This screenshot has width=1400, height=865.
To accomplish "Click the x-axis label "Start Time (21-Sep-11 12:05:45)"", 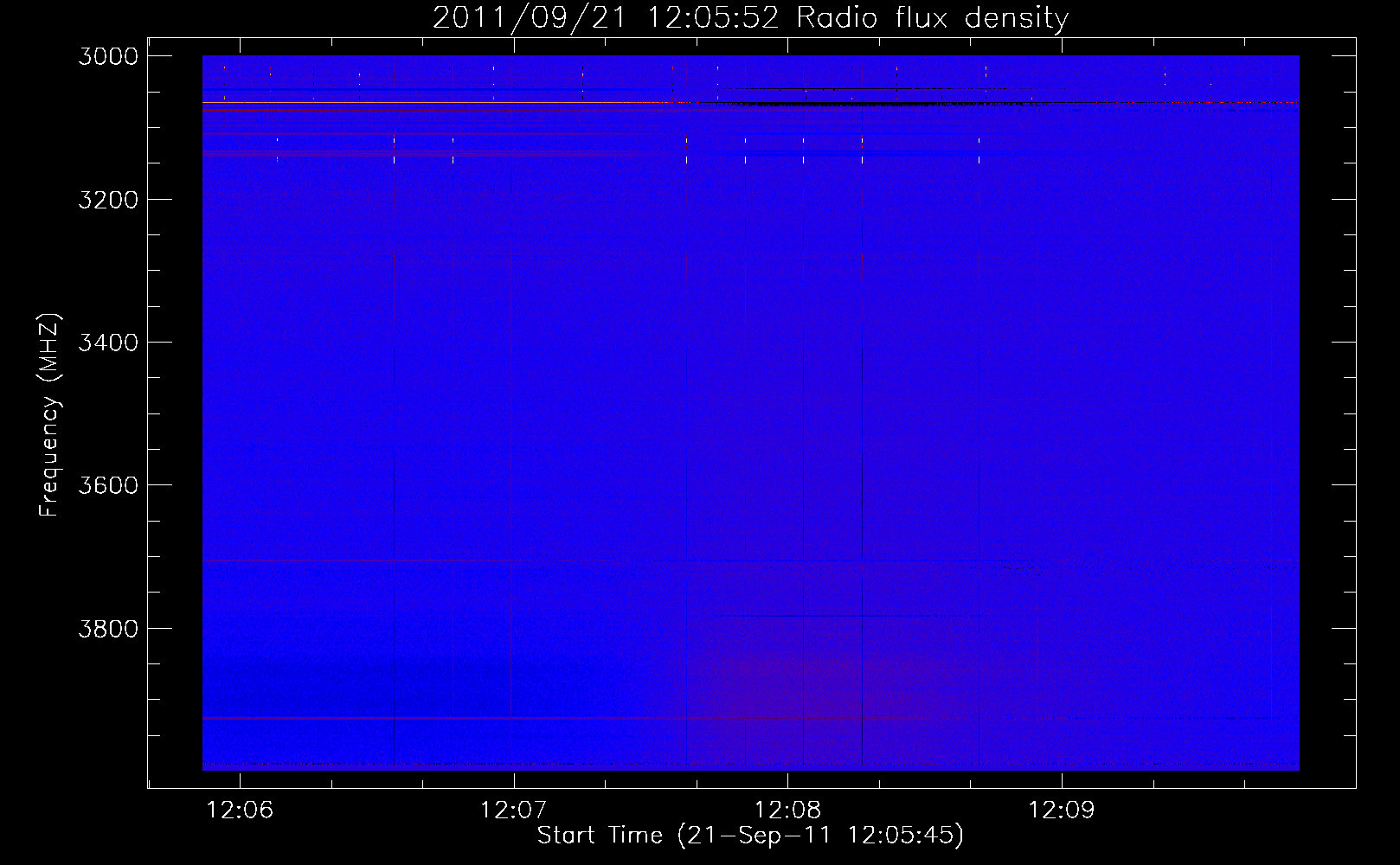I will pos(750,836).
